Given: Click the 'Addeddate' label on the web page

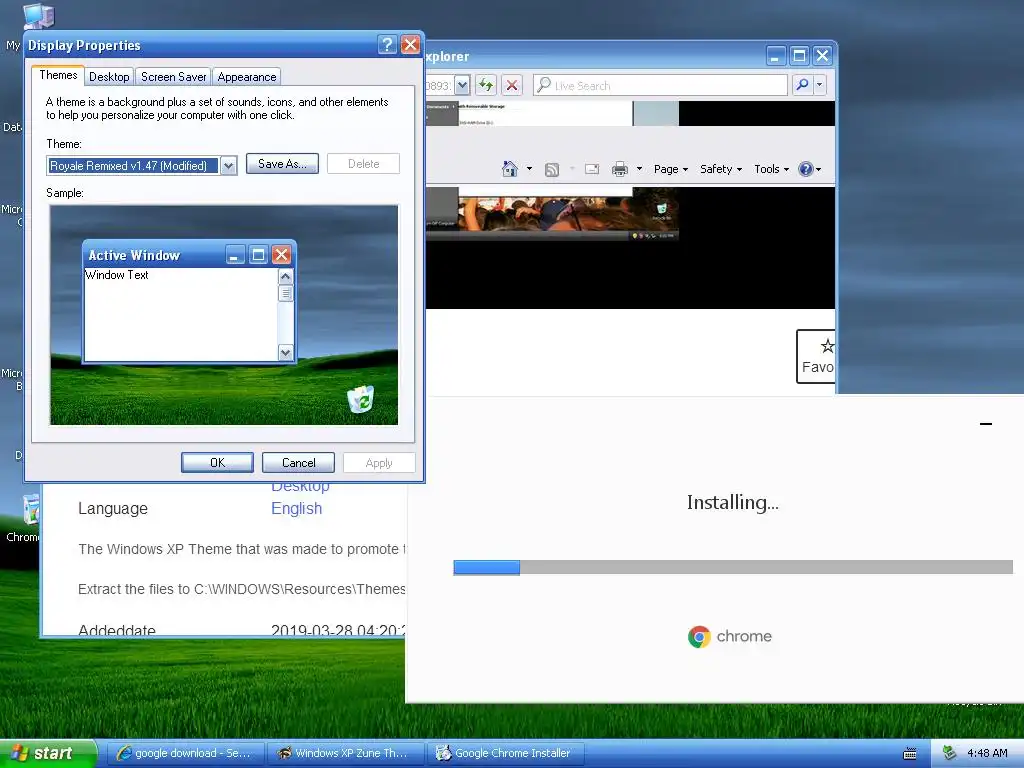Looking at the screenshot, I should (x=117, y=631).
